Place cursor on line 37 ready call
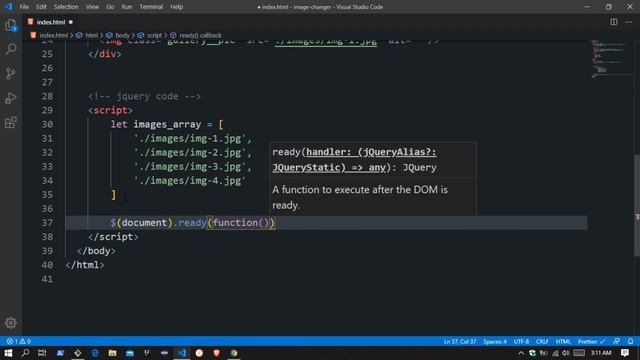The height and width of the screenshot is (360, 640). point(192,223)
